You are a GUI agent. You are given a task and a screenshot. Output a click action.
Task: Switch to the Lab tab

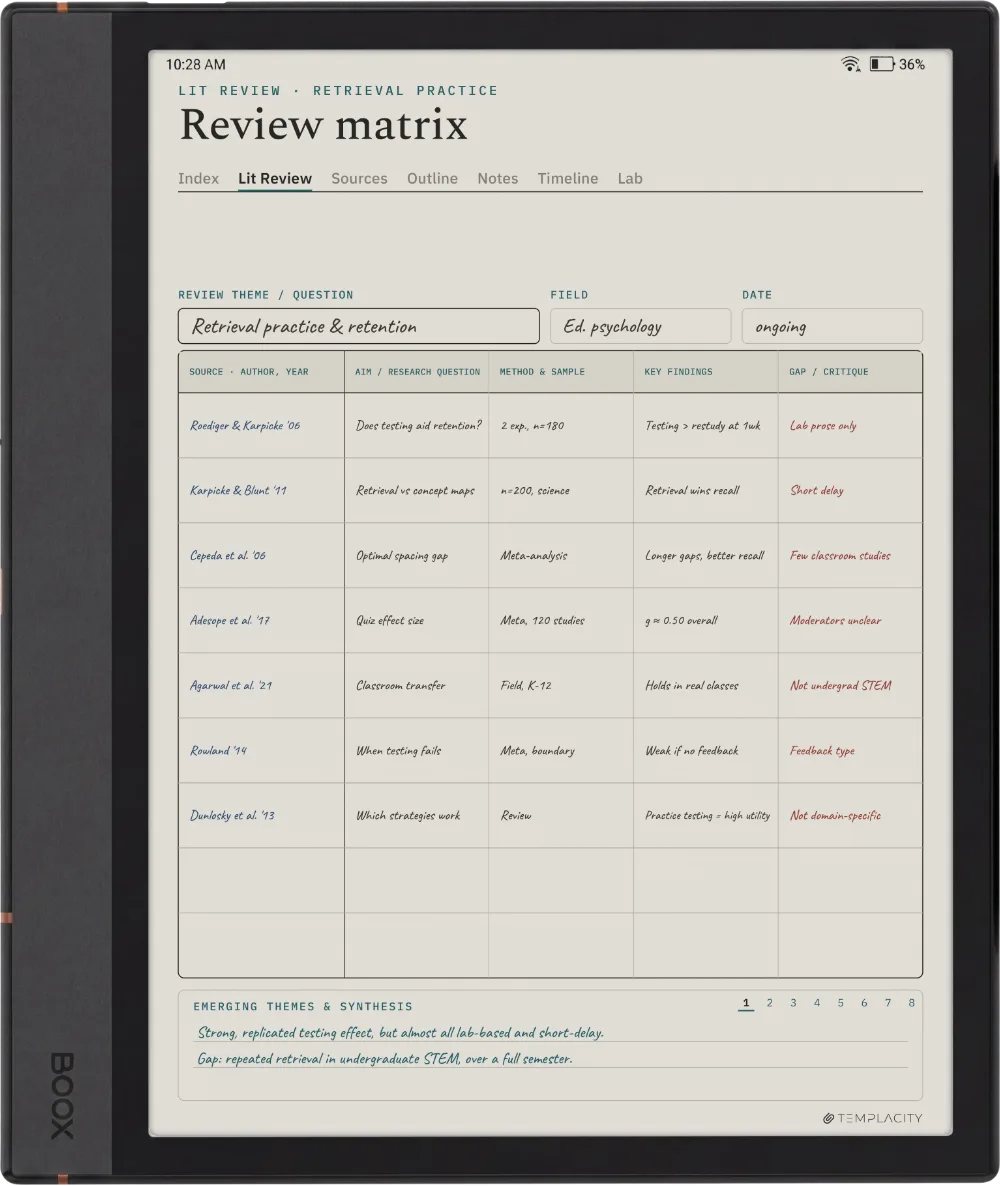[629, 179]
